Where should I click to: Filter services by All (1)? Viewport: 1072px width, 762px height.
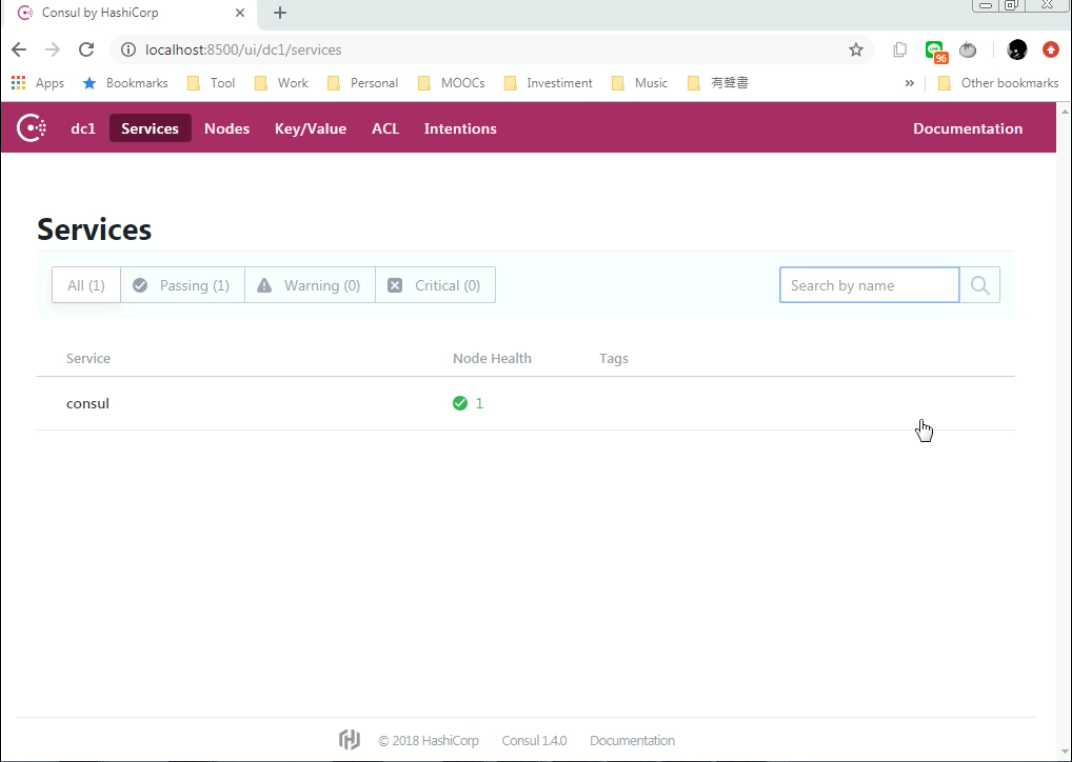[86, 285]
